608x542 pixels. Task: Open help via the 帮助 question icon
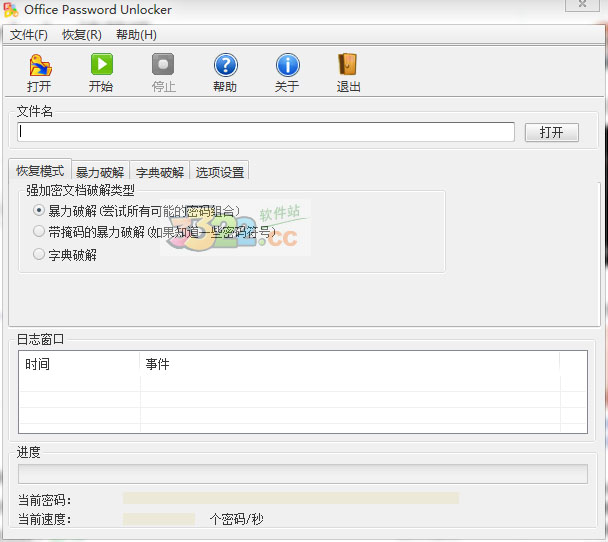[225, 65]
